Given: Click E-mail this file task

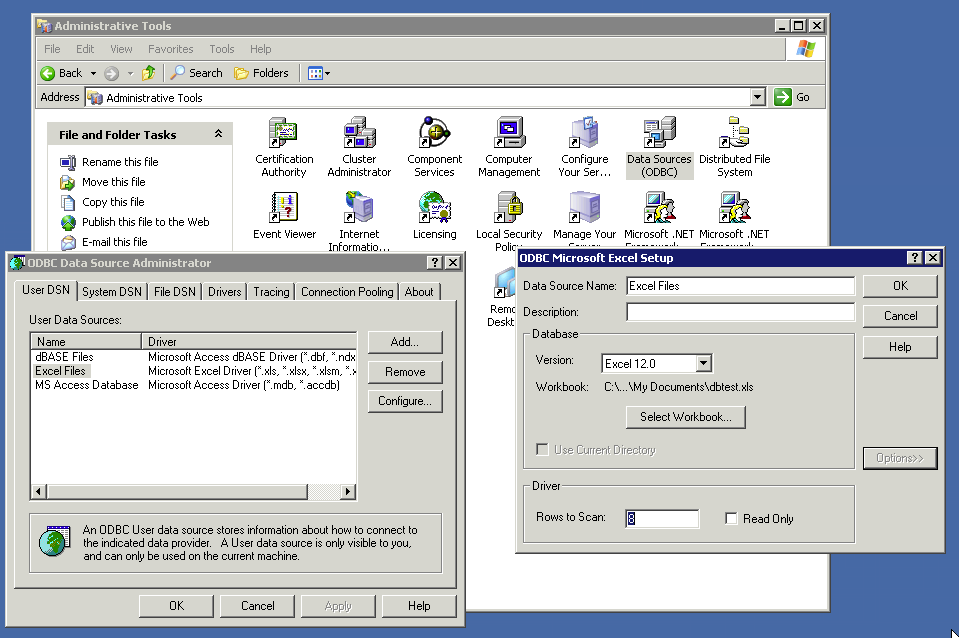Looking at the screenshot, I should coord(114,242).
